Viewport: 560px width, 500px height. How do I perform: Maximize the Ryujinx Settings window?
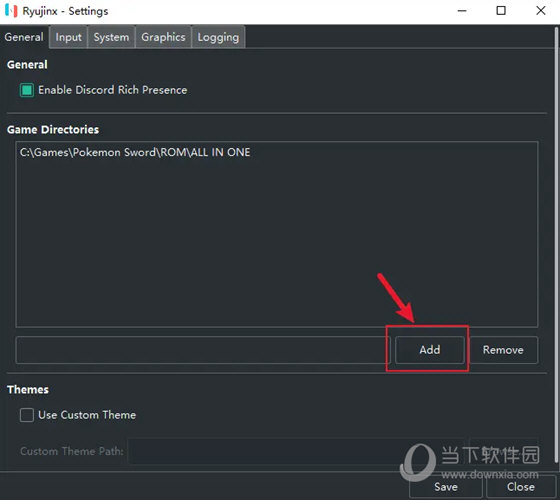(x=501, y=11)
